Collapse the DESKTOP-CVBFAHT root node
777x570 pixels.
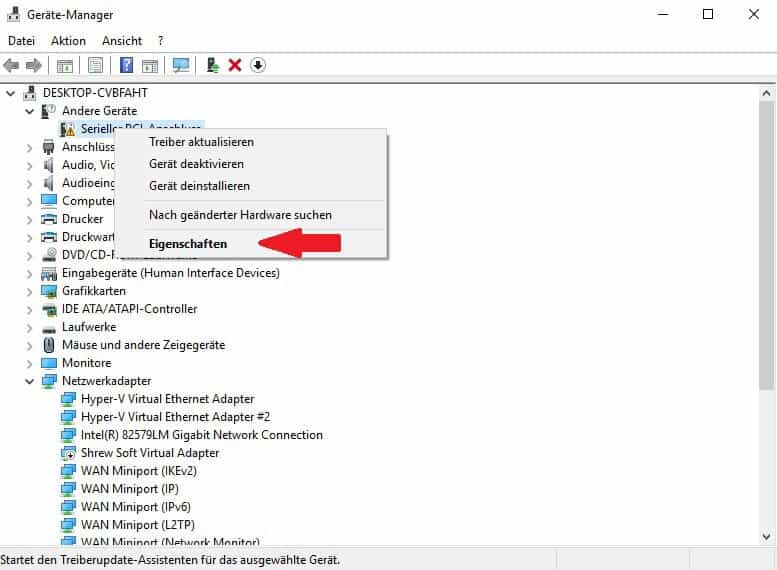[x=11, y=93]
